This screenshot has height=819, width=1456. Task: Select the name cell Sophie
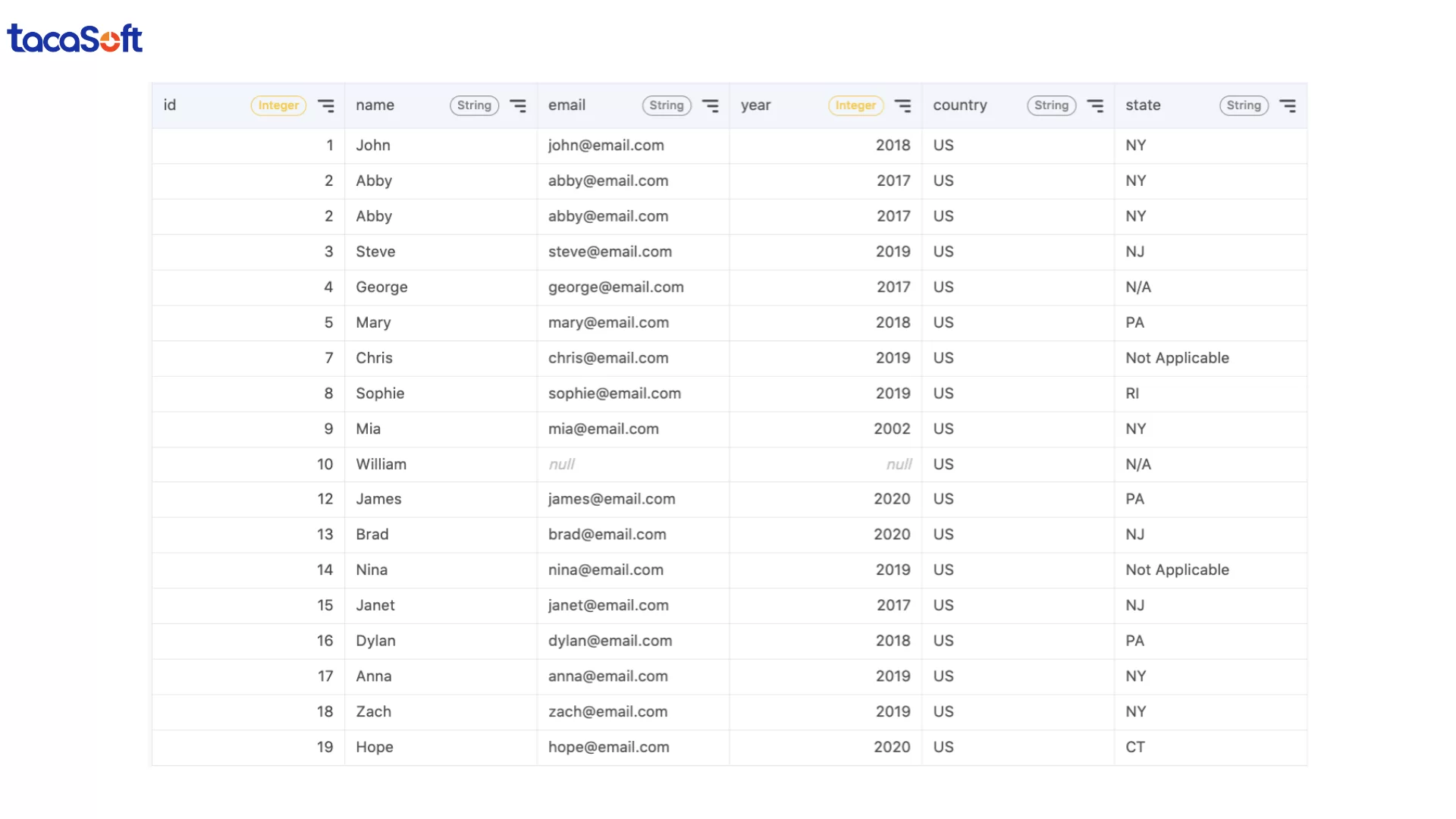(x=441, y=394)
